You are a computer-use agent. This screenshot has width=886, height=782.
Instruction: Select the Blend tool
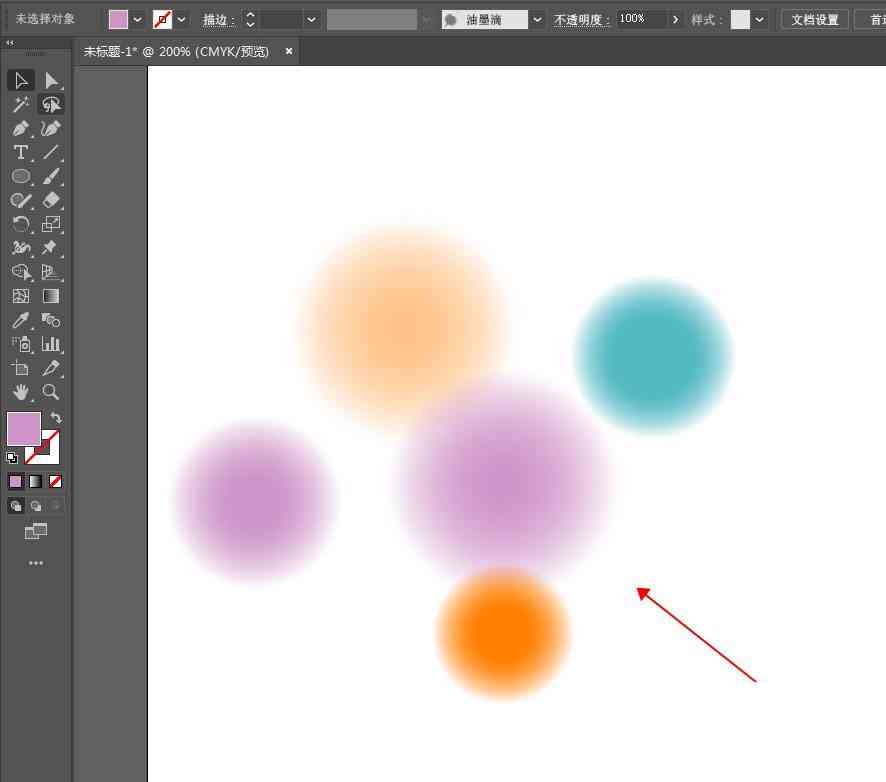[x=51, y=320]
